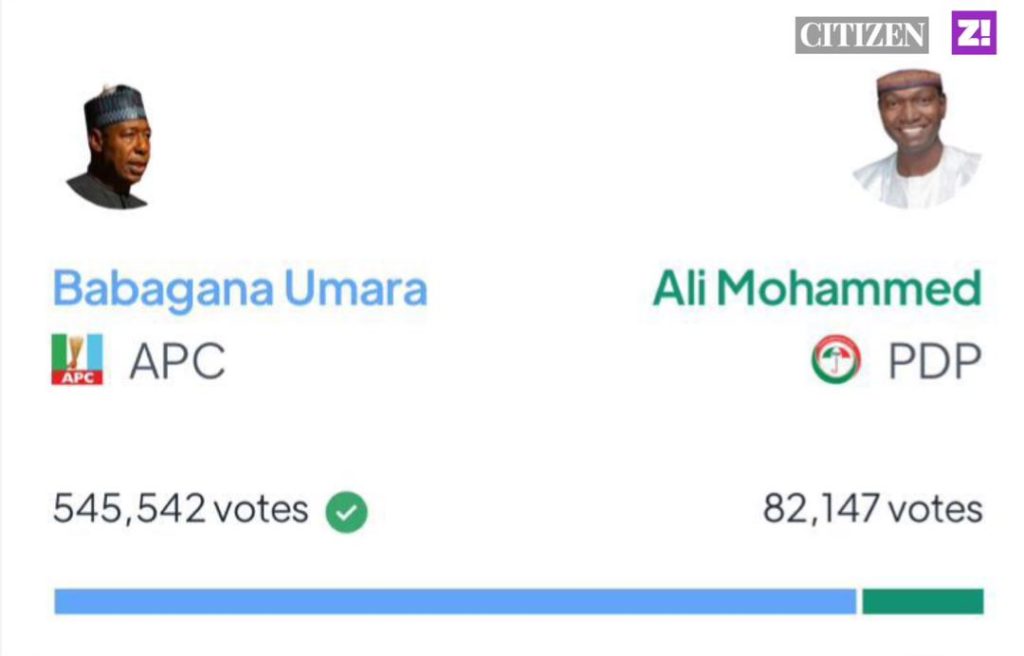Open Babagana Umara's profile photo

112,148
